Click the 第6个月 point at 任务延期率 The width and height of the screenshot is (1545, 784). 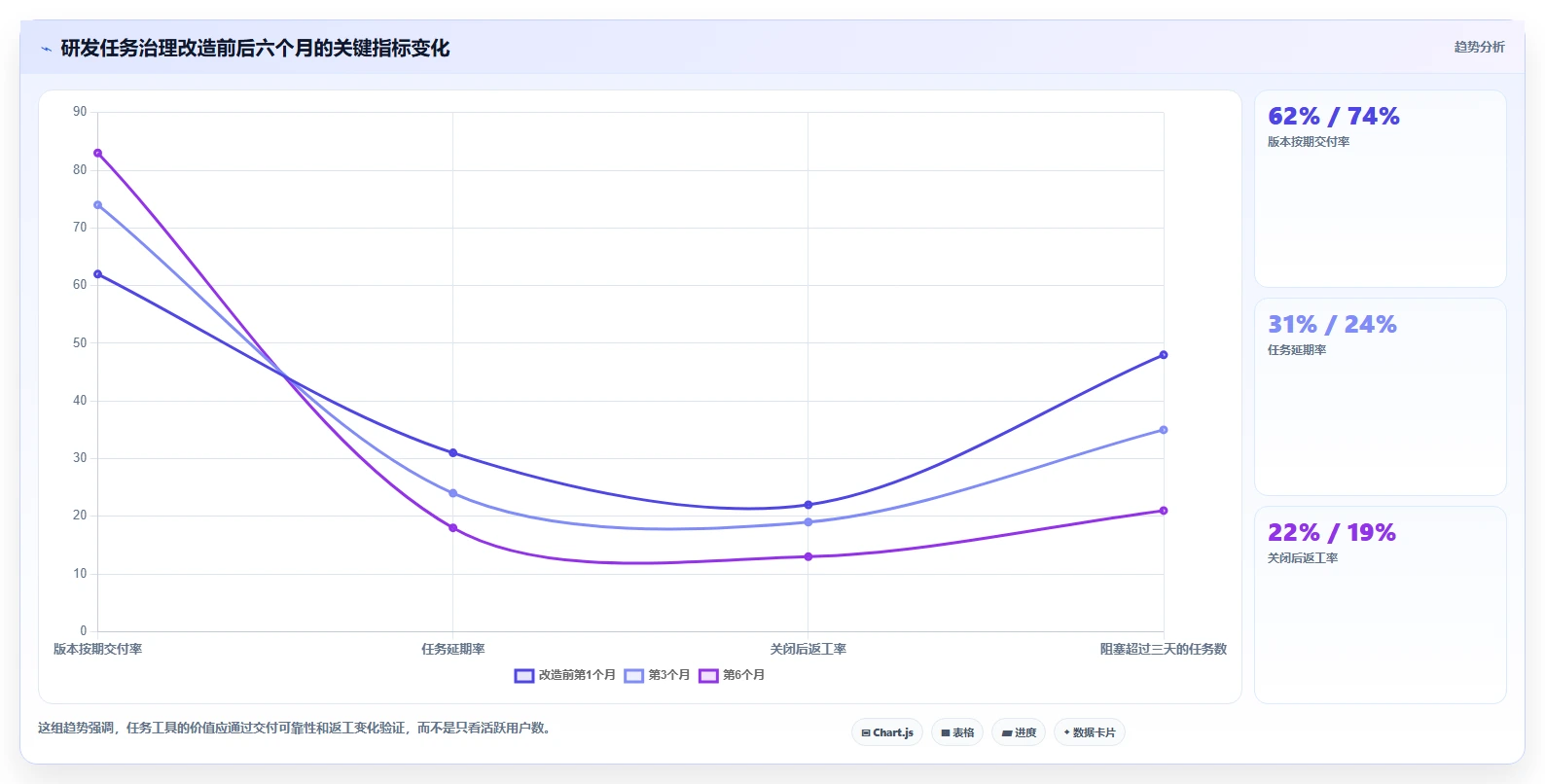click(x=452, y=528)
